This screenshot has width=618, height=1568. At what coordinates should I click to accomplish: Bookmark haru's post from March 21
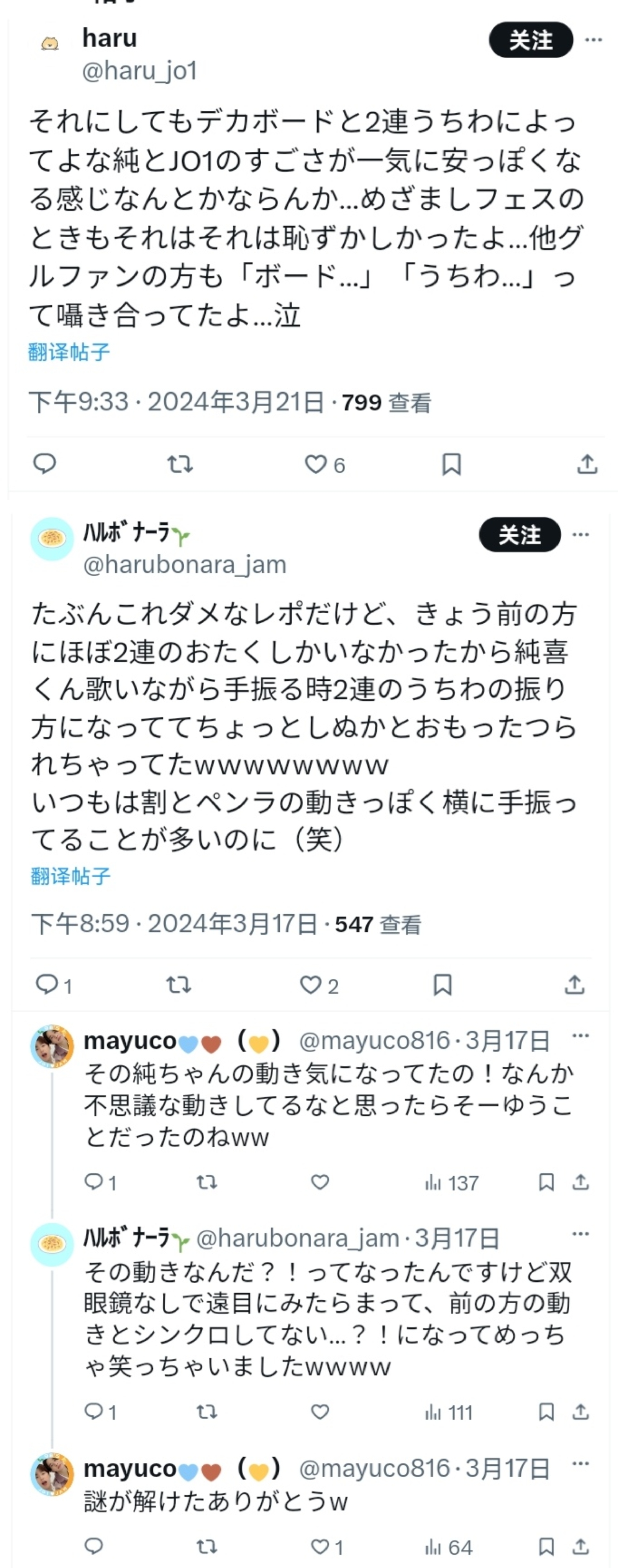(x=451, y=465)
